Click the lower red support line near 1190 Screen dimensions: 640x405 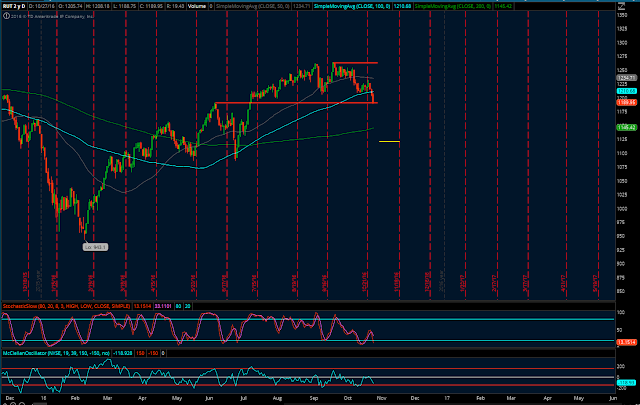[x=296, y=103]
